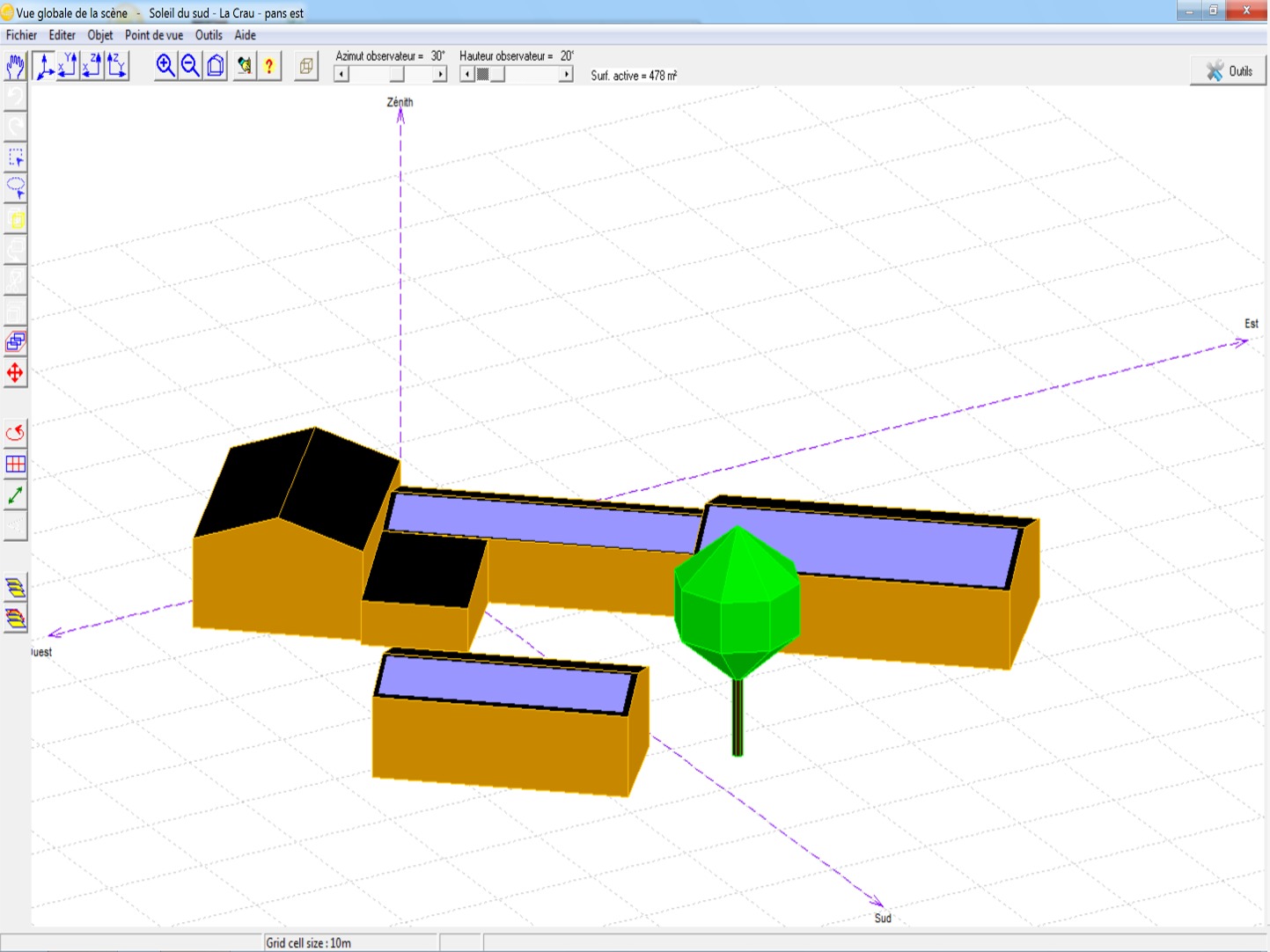
Task: Open the Point de vue menu
Action: pyautogui.click(x=154, y=35)
